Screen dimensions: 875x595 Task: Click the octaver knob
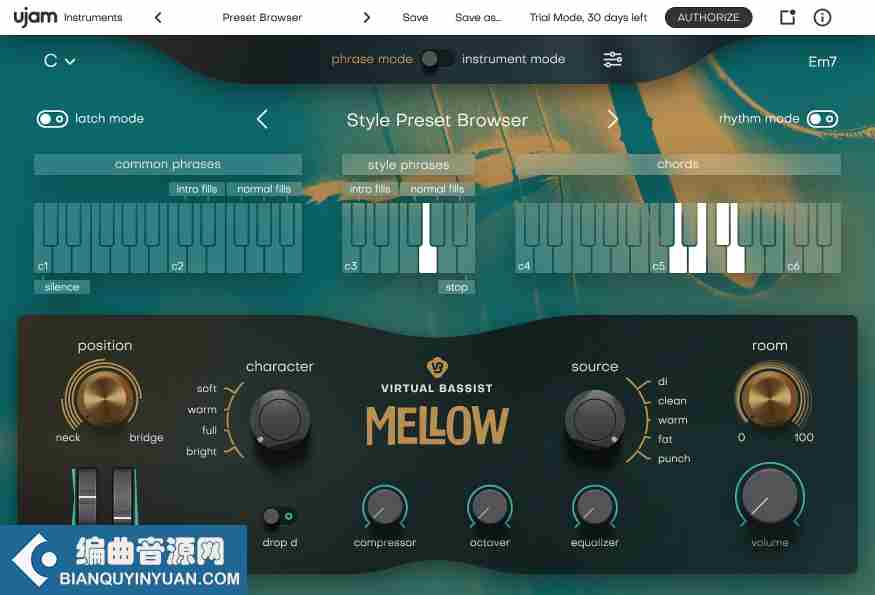click(x=489, y=507)
